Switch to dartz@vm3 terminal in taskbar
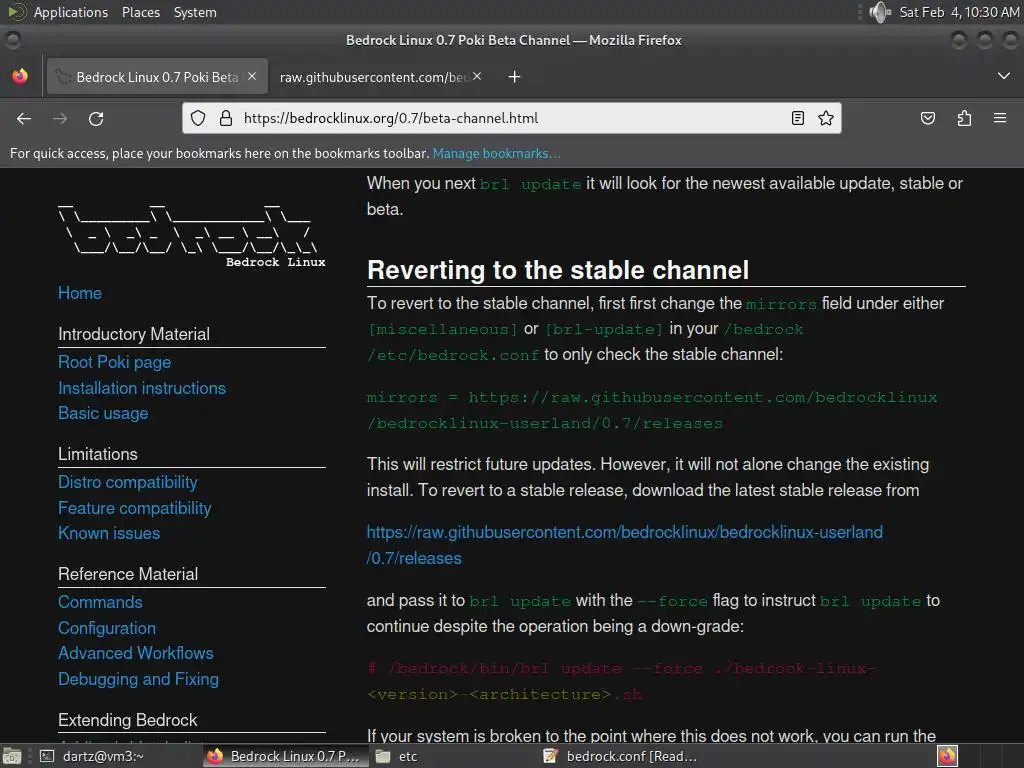The height and width of the screenshot is (768, 1024). click(93, 756)
